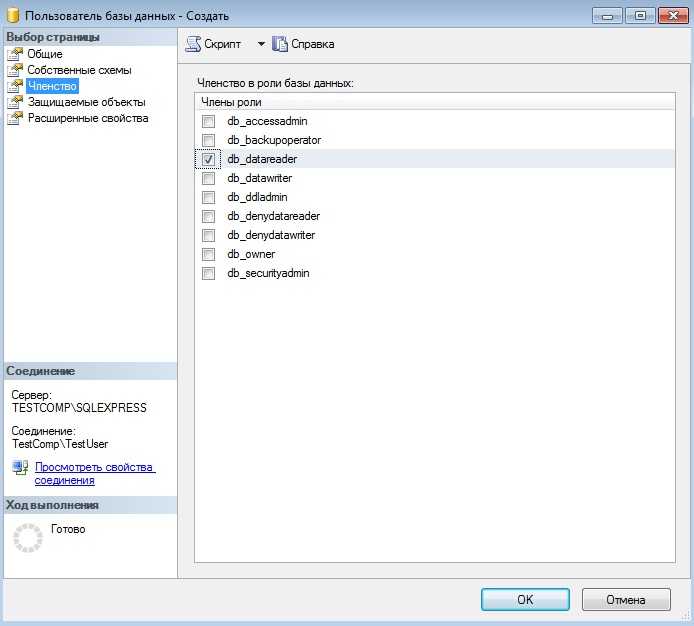Viewport: 694px width, 626px height.
Task: Click the Справка help icon
Action: (x=280, y=44)
